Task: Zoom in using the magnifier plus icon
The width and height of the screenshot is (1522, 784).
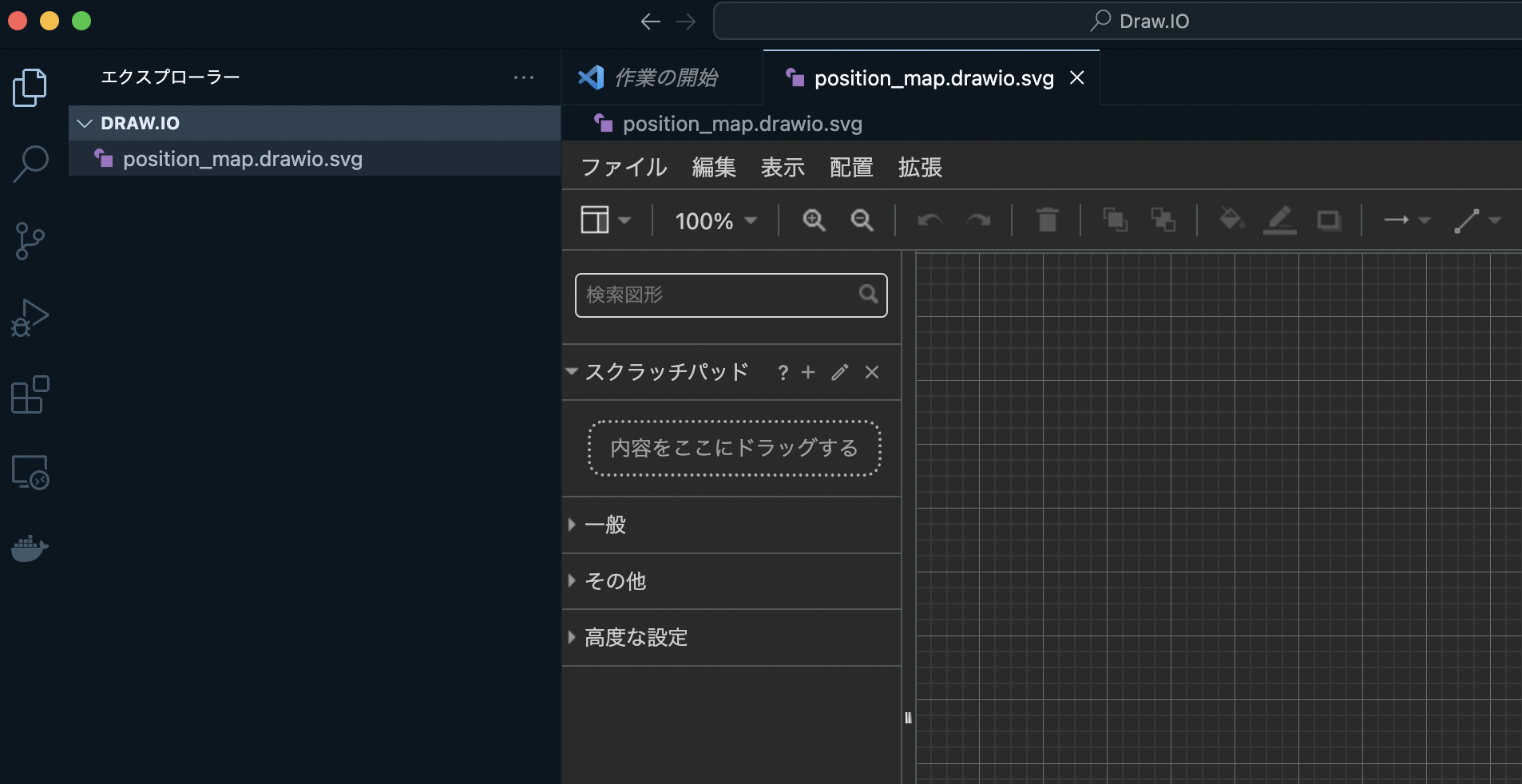Action: point(813,221)
